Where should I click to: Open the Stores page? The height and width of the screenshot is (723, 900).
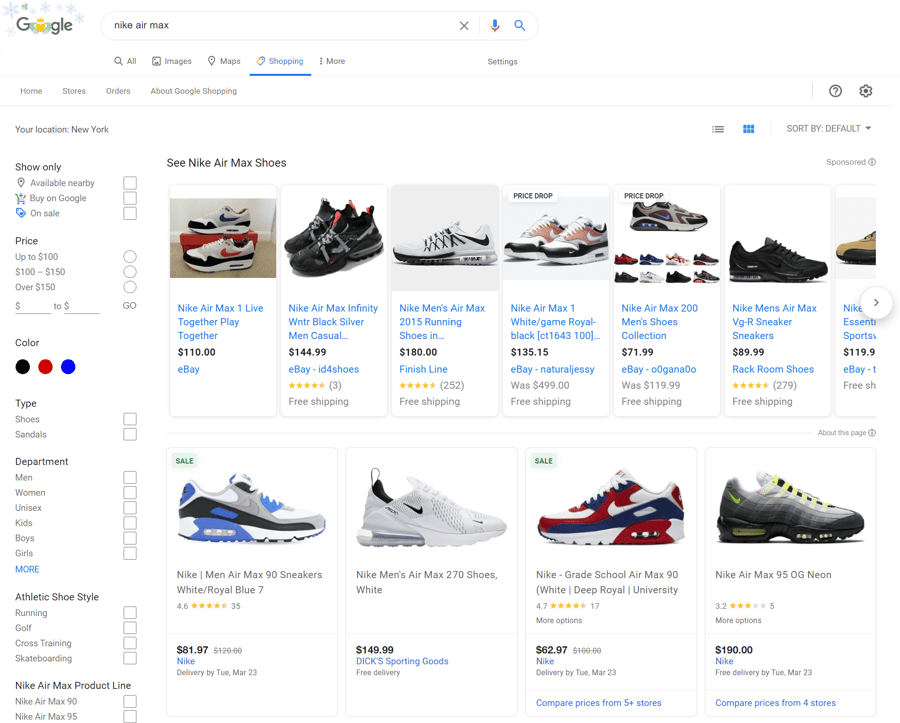[74, 91]
